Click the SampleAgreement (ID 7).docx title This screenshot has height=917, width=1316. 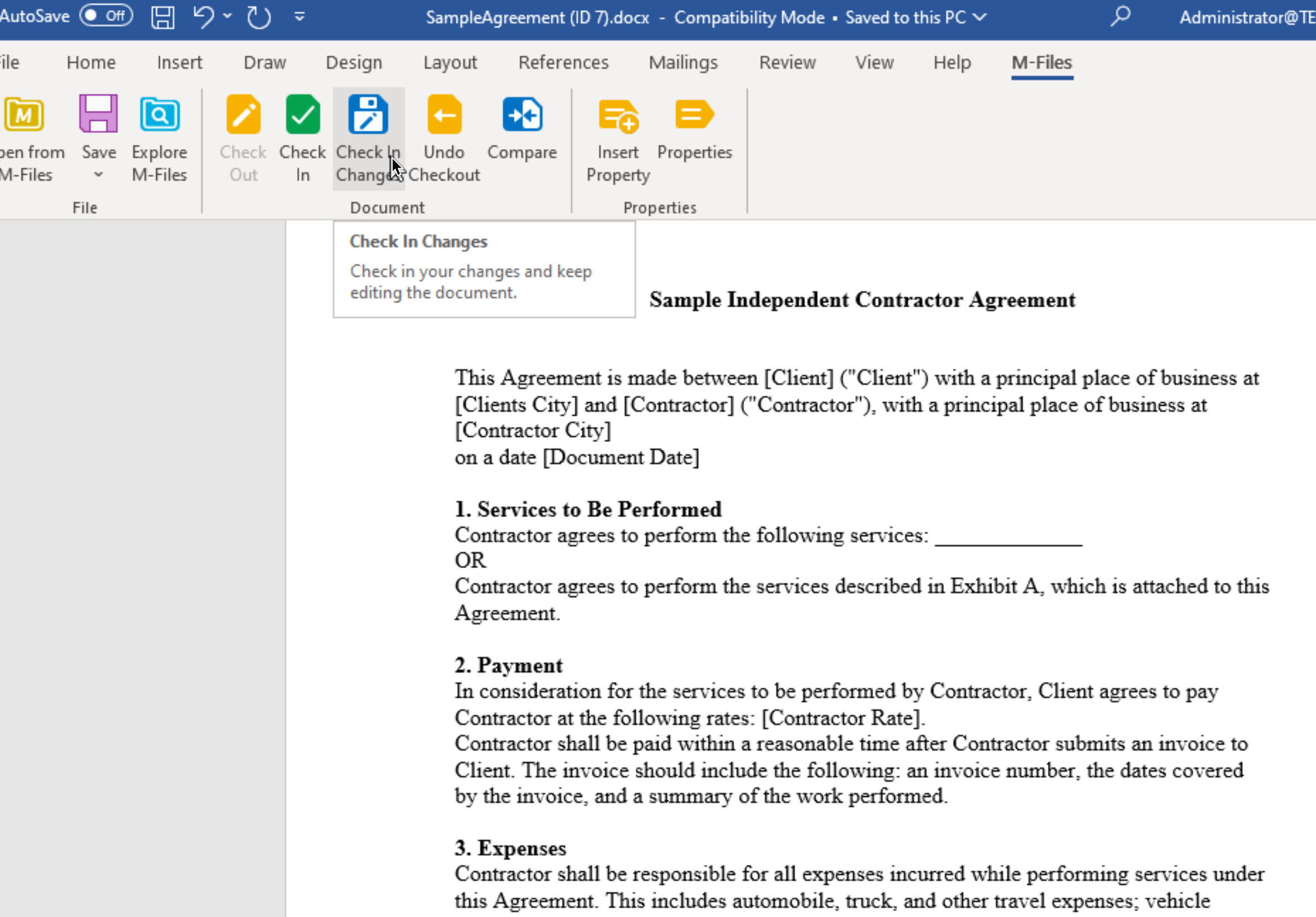tap(537, 17)
